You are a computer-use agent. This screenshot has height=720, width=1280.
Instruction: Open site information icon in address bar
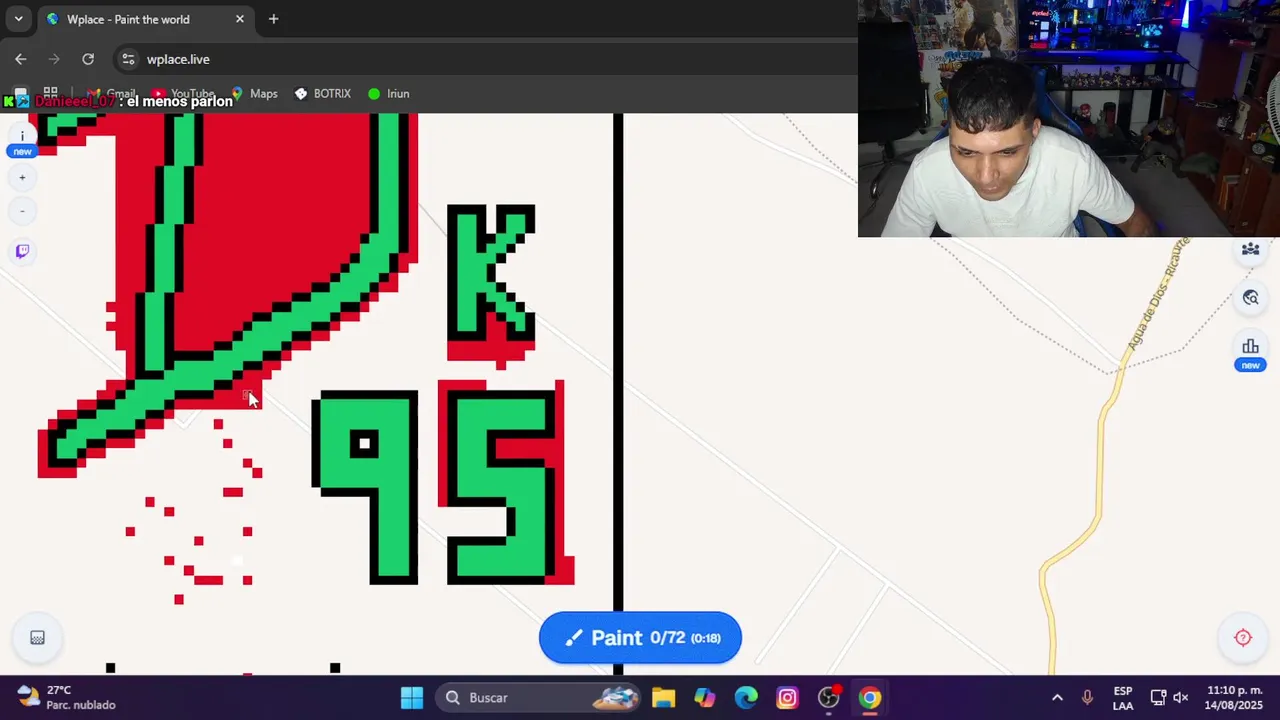pos(128,59)
